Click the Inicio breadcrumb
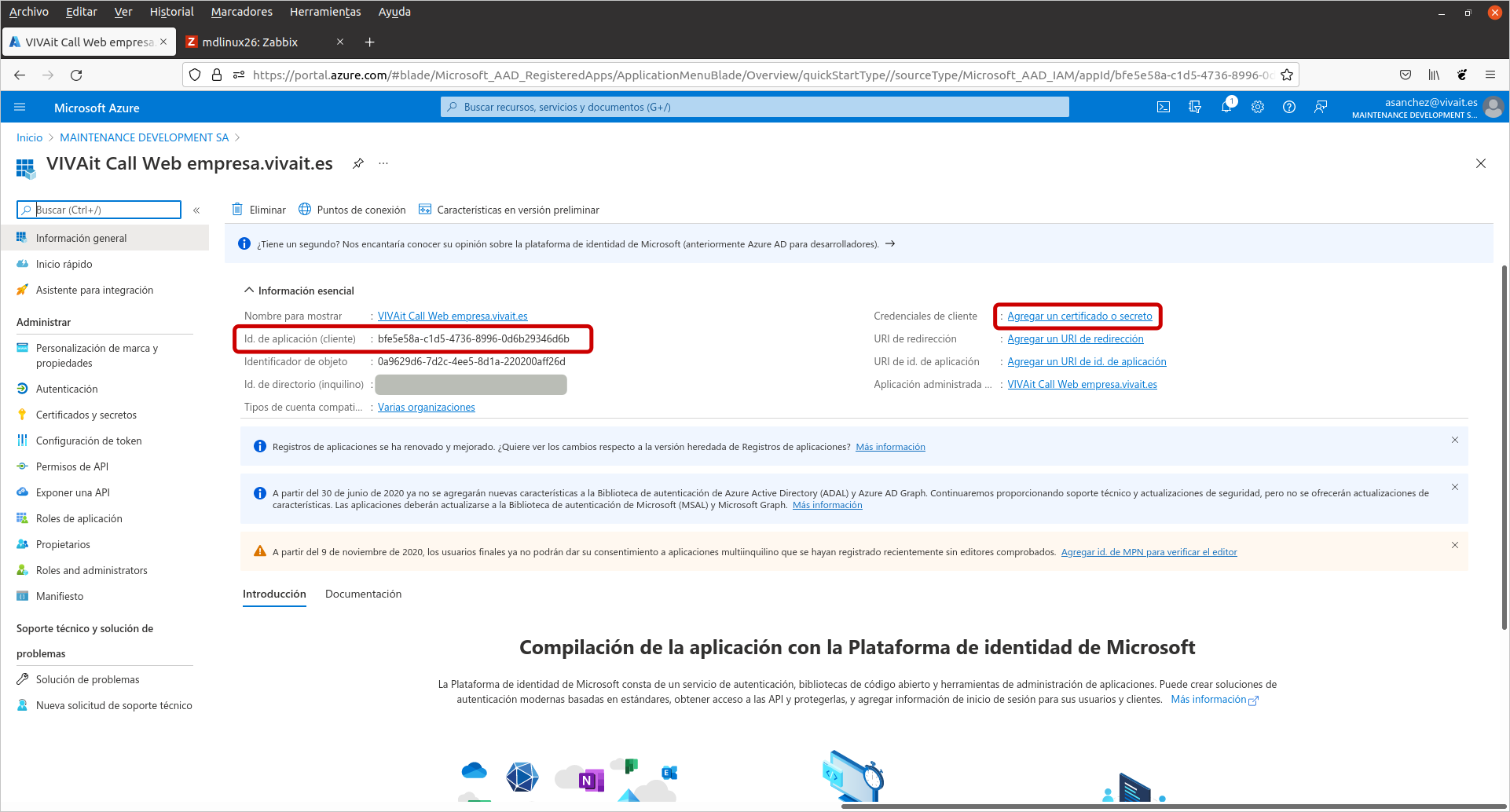The width and height of the screenshot is (1510, 812). [x=29, y=137]
